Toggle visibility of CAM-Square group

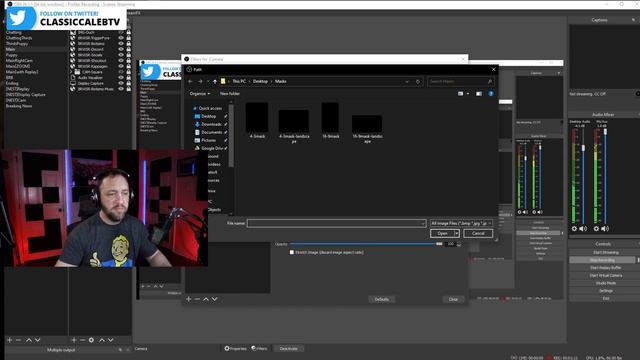coord(121,72)
